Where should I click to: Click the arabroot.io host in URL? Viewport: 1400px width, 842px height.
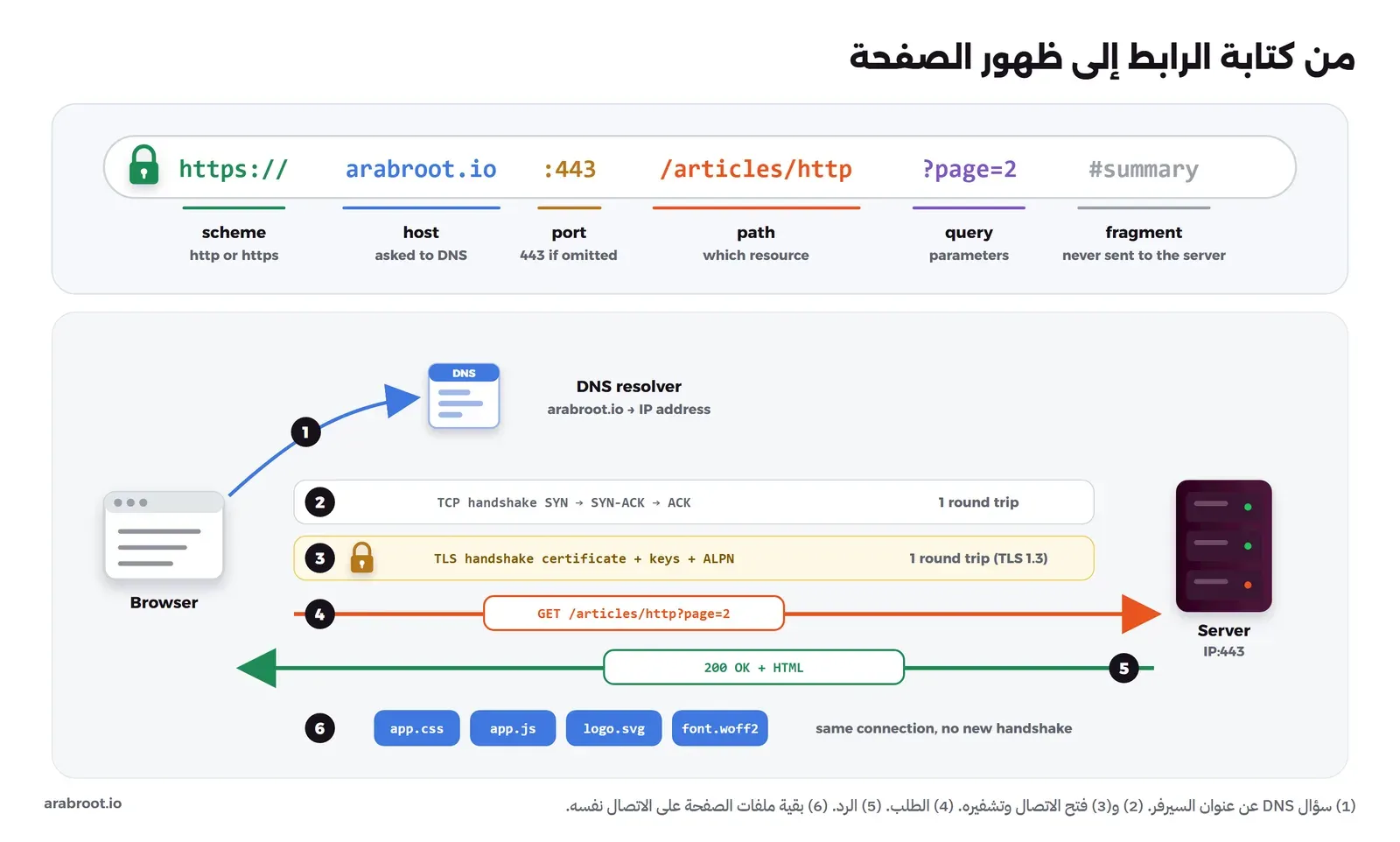coord(421,169)
